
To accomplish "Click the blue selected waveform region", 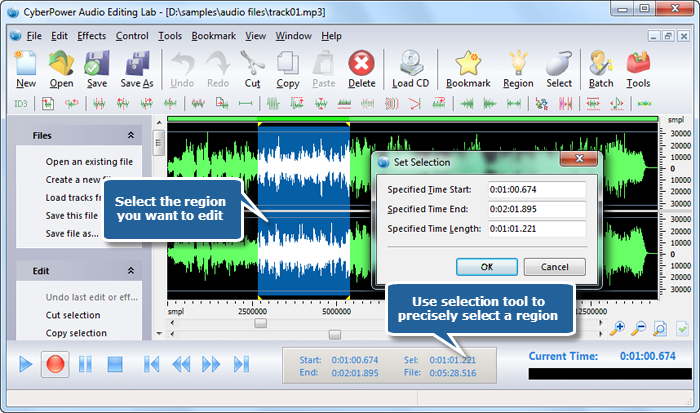I will pos(304,211).
